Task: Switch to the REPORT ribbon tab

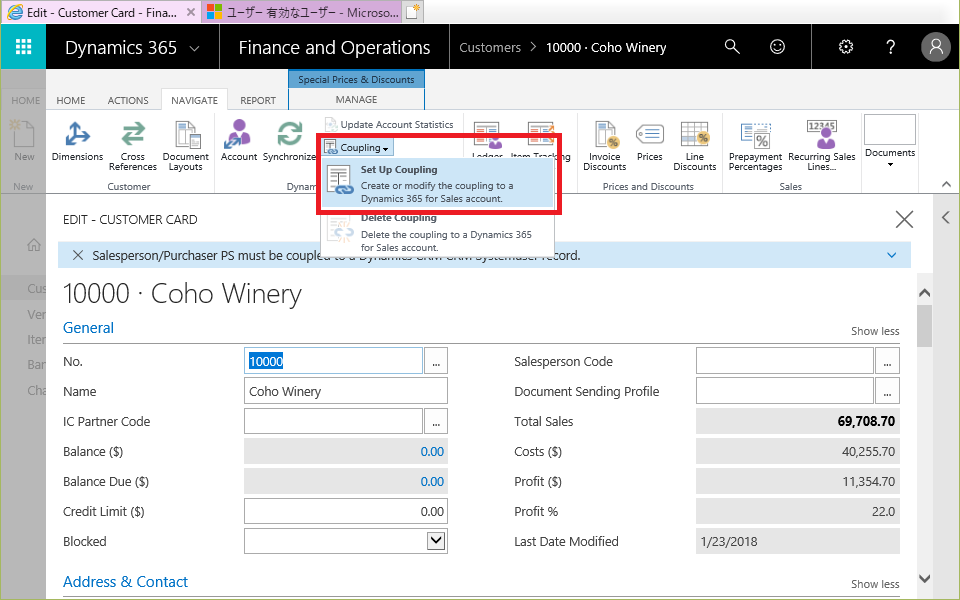Action: tap(258, 100)
